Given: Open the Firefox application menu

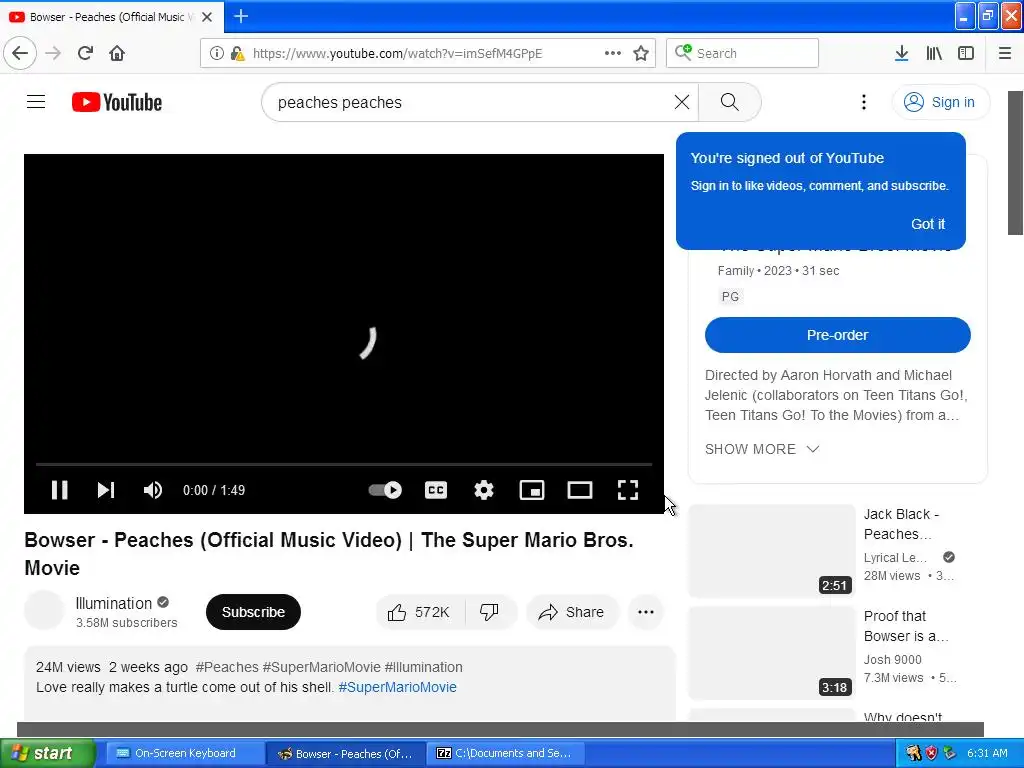Looking at the screenshot, I should (1005, 53).
